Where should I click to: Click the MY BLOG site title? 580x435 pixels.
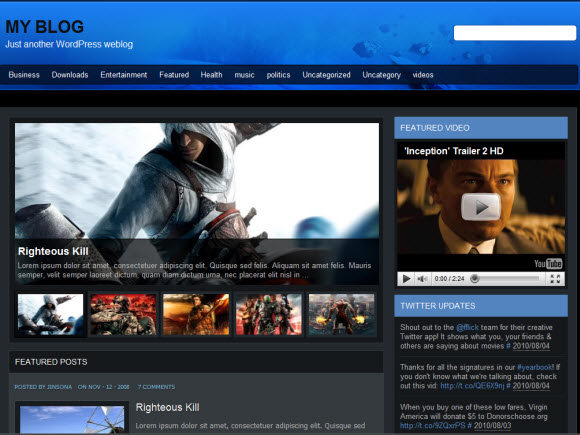click(44, 27)
